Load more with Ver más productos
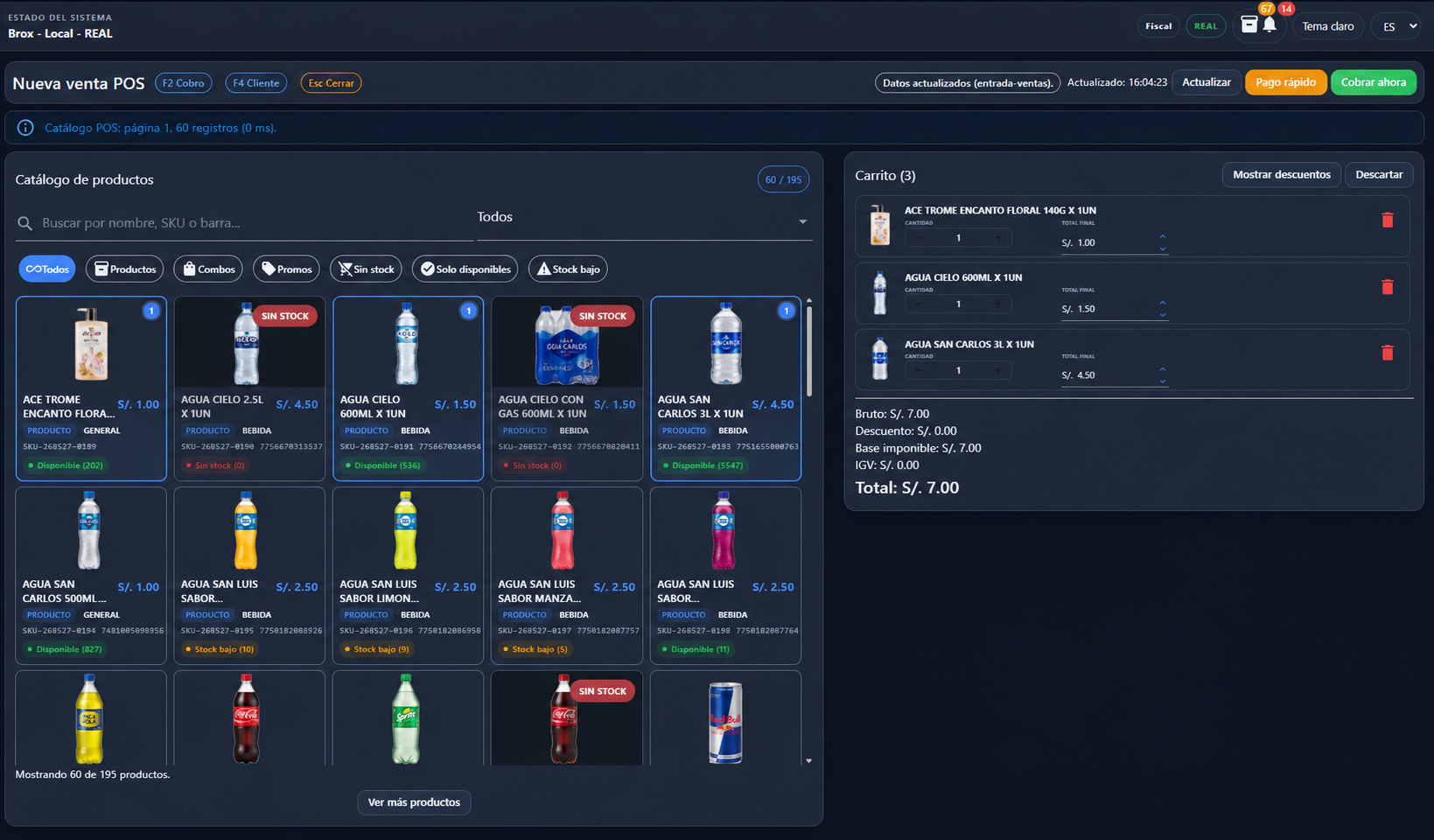1434x840 pixels. [414, 802]
